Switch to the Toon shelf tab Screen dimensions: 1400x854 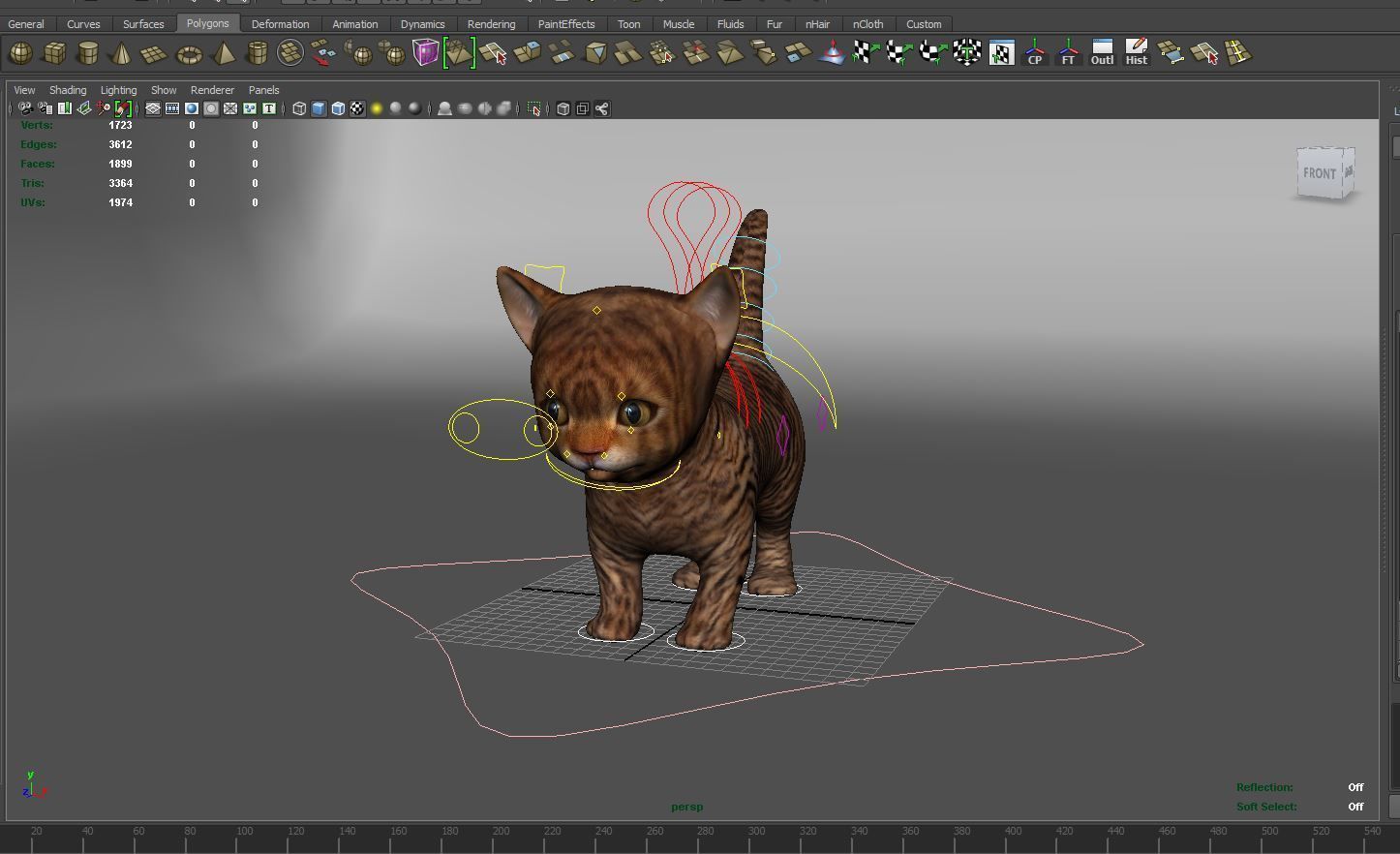coord(629,24)
